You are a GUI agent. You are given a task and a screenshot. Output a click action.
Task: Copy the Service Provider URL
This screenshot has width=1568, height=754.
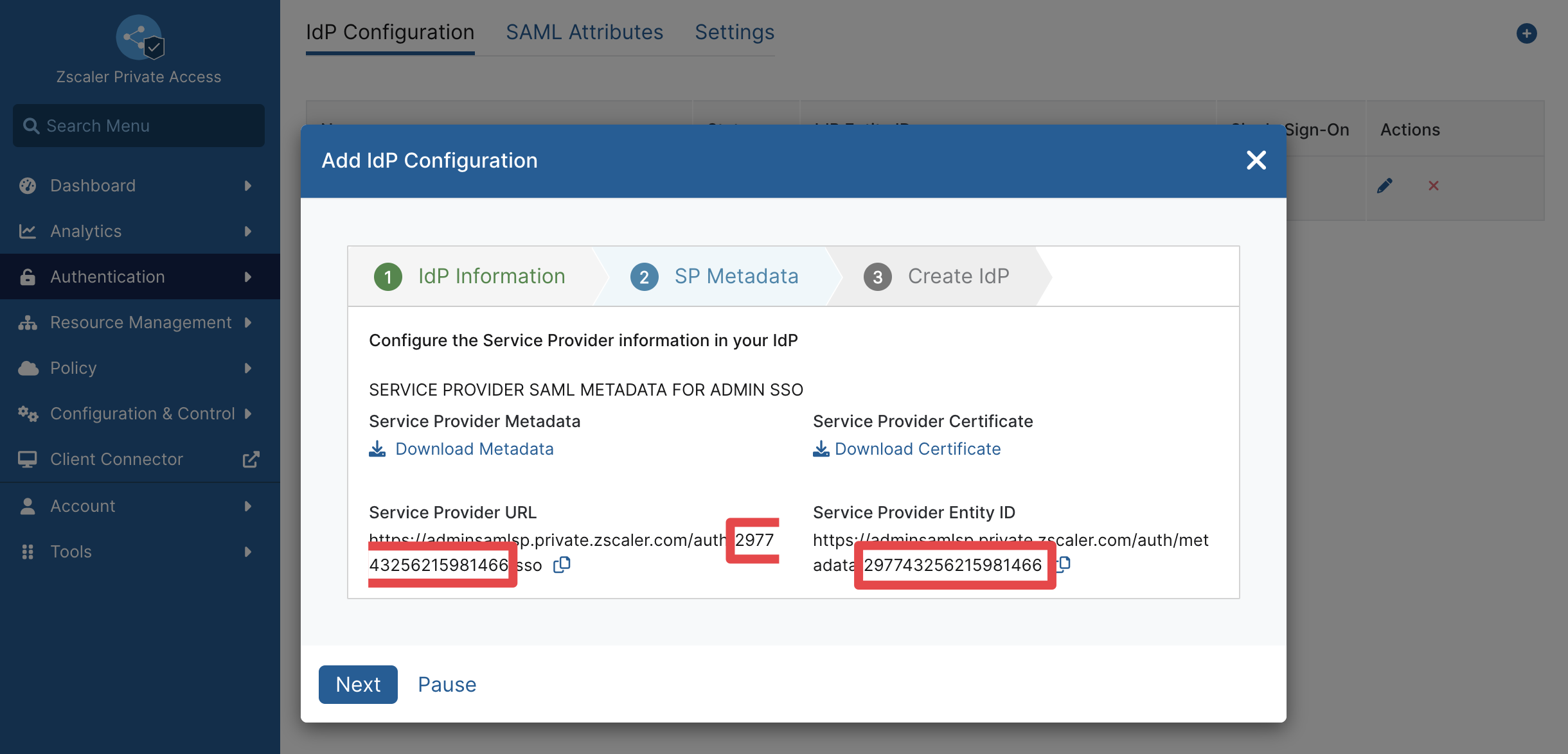[562, 565]
